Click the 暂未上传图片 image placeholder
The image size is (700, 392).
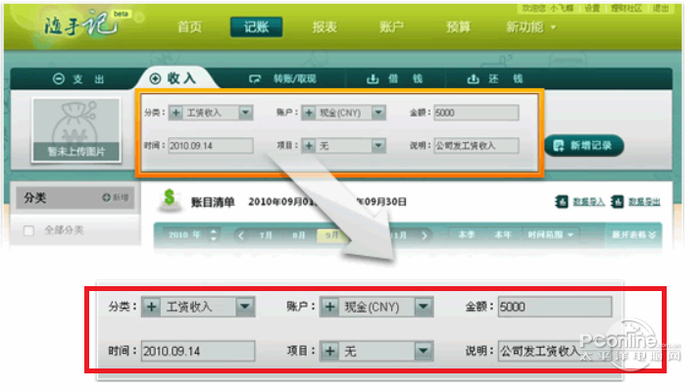pos(77,130)
